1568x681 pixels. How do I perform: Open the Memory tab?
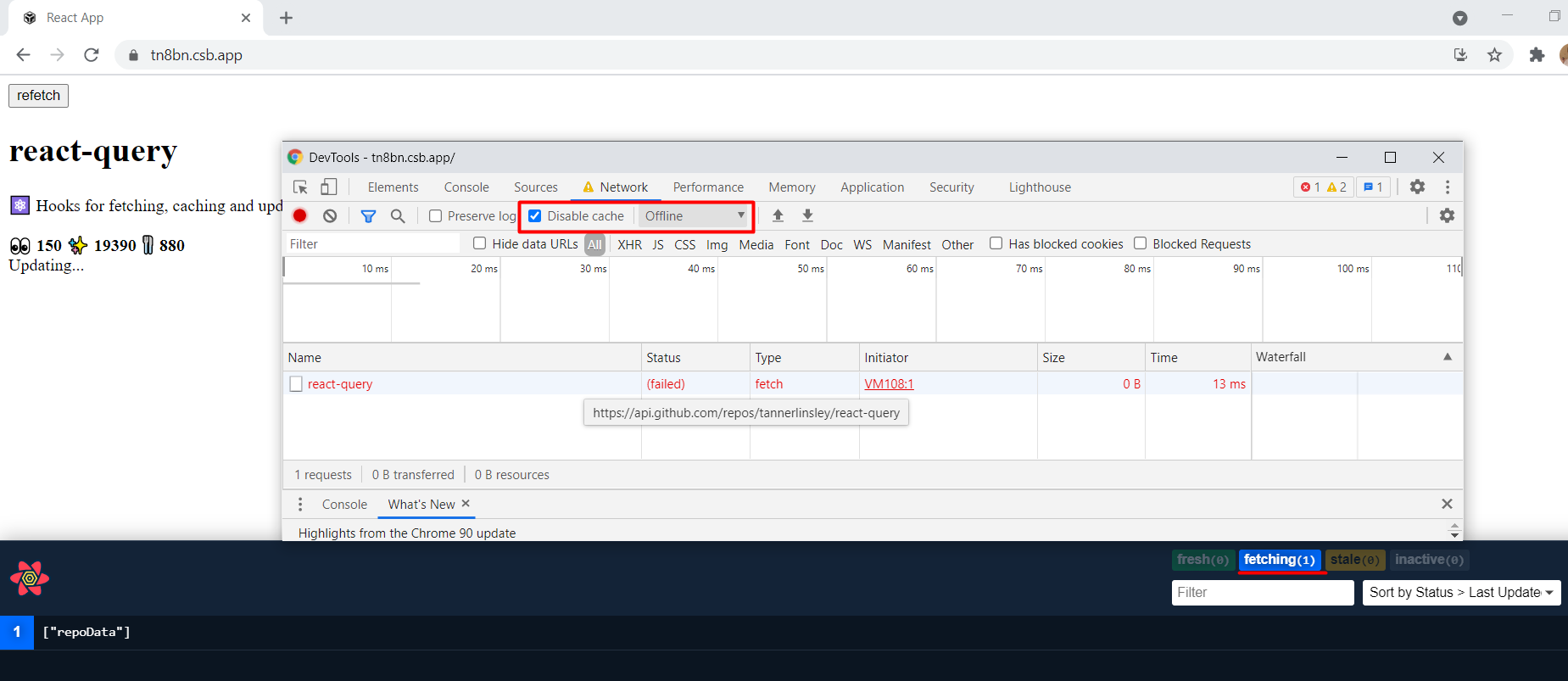point(792,187)
